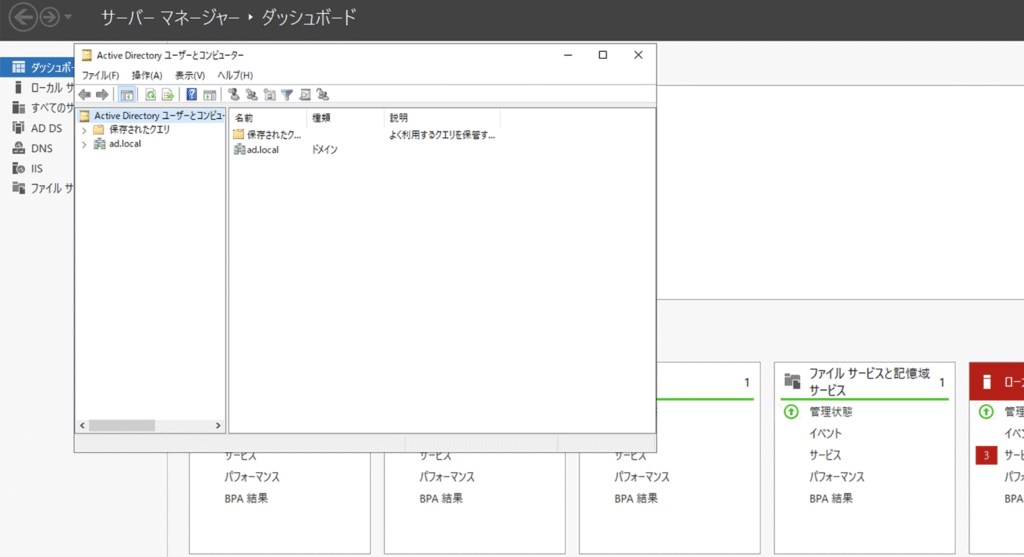
Task: Click the tree pane's horizontal scrollbar thumb
Action: (122, 426)
